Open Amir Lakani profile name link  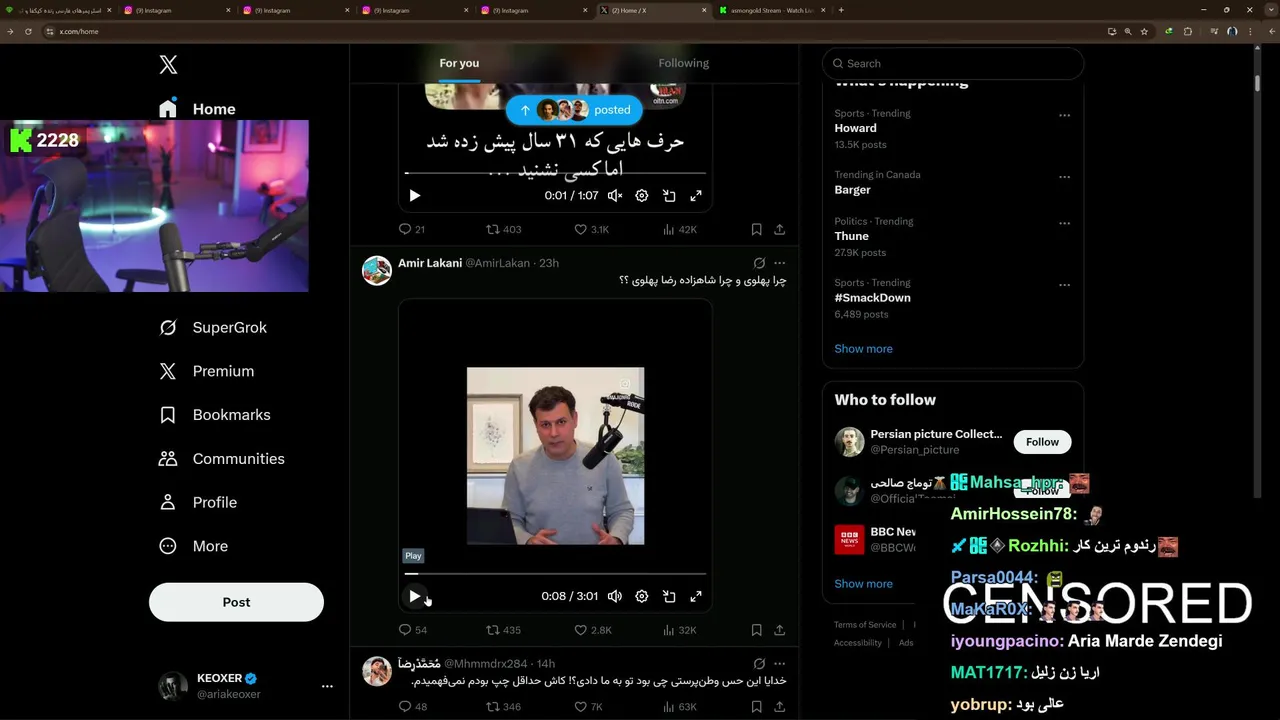430,263
